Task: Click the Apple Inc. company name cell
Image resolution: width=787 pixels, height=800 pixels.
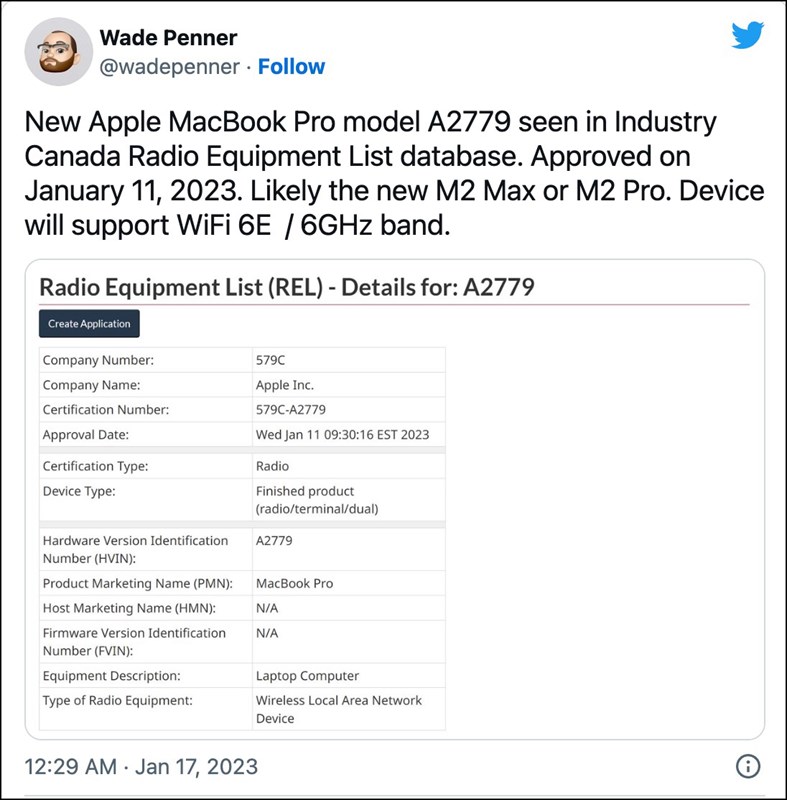Action: (349, 385)
